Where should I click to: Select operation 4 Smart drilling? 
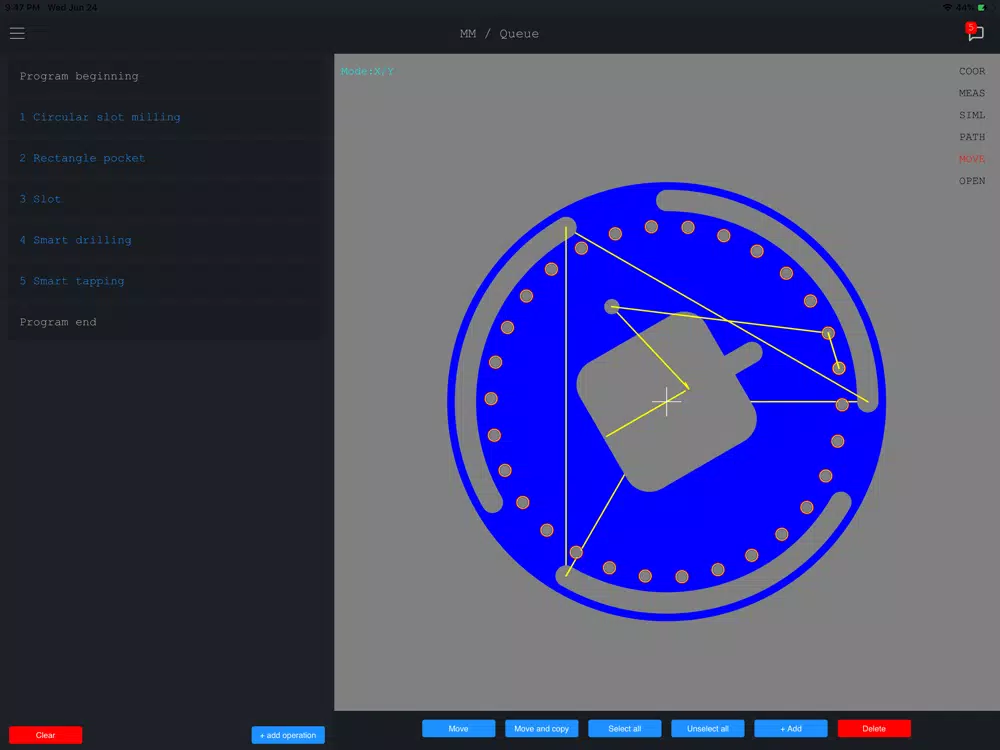coord(167,240)
